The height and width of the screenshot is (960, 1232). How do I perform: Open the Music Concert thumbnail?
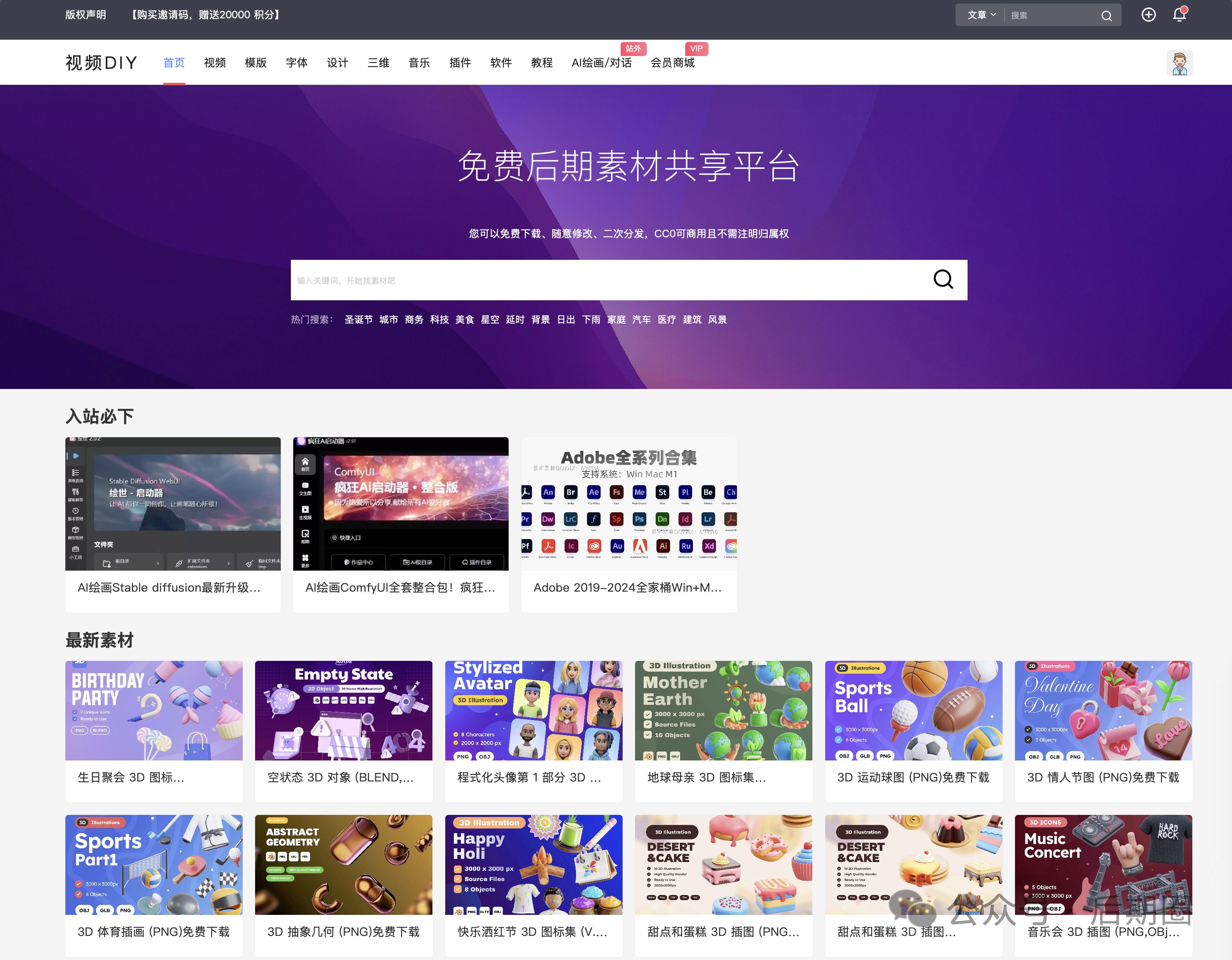pos(1103,865)
